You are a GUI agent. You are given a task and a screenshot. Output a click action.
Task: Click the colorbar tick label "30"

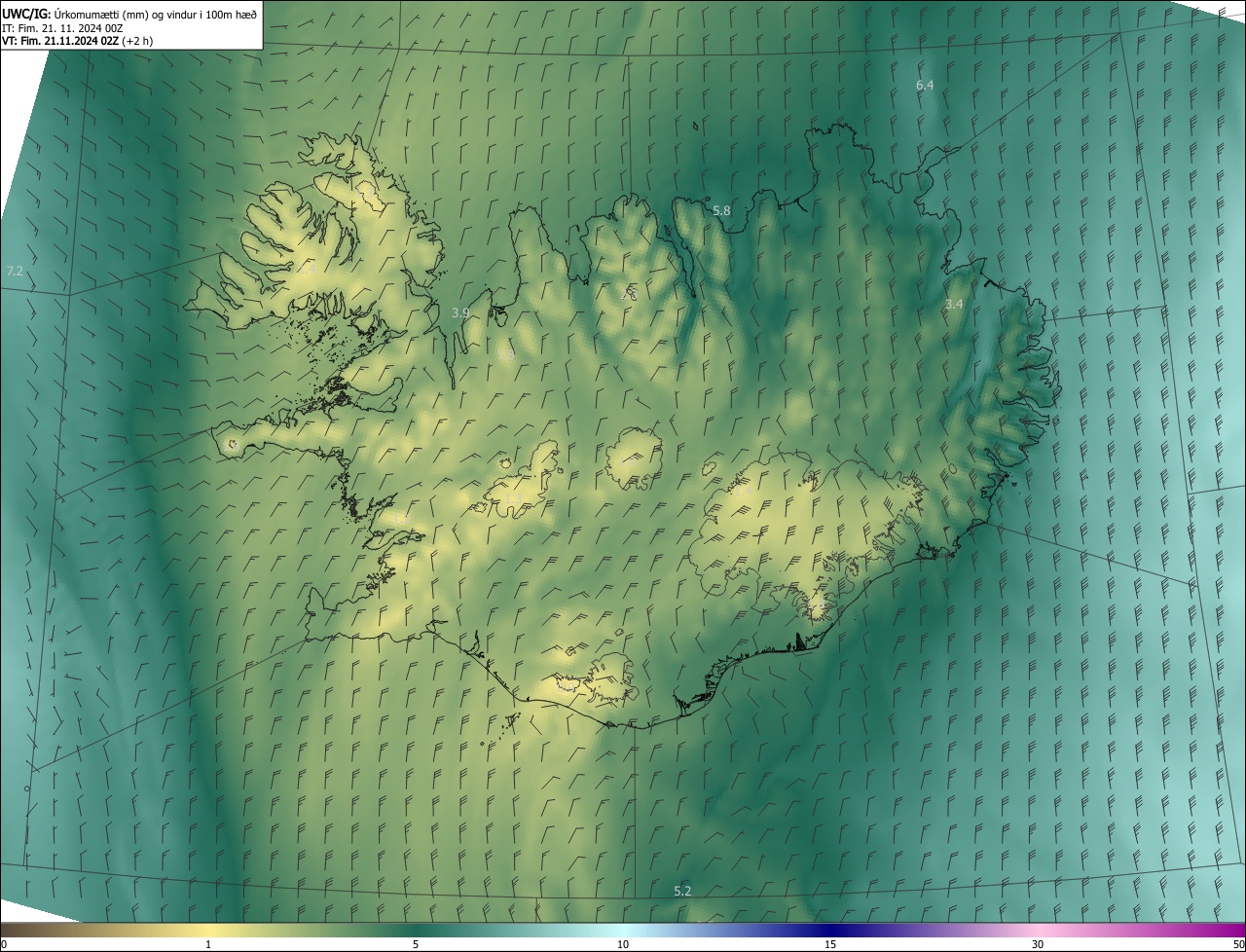coord(1038,944)
